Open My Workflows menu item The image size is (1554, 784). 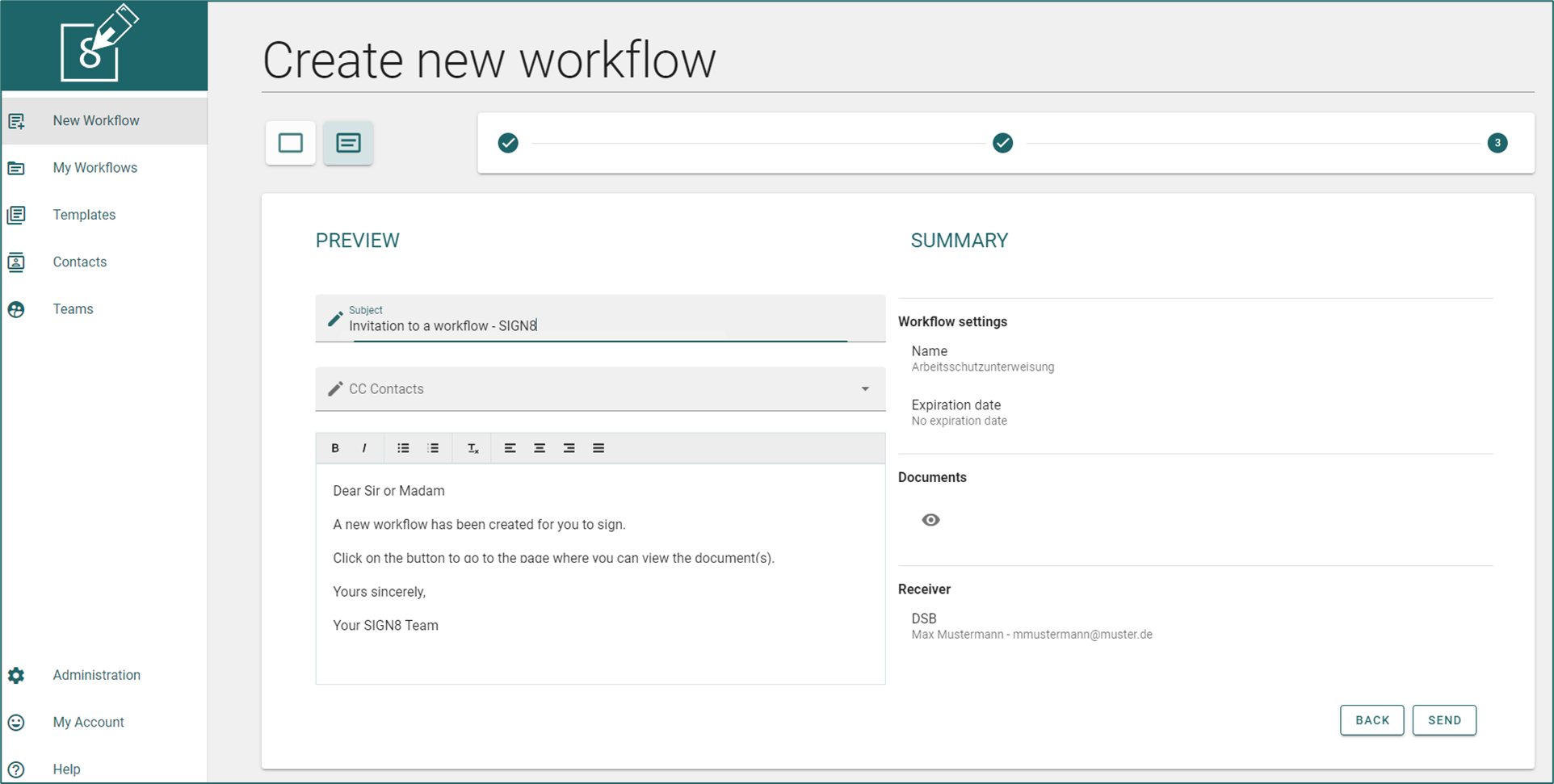click(103, 168)
